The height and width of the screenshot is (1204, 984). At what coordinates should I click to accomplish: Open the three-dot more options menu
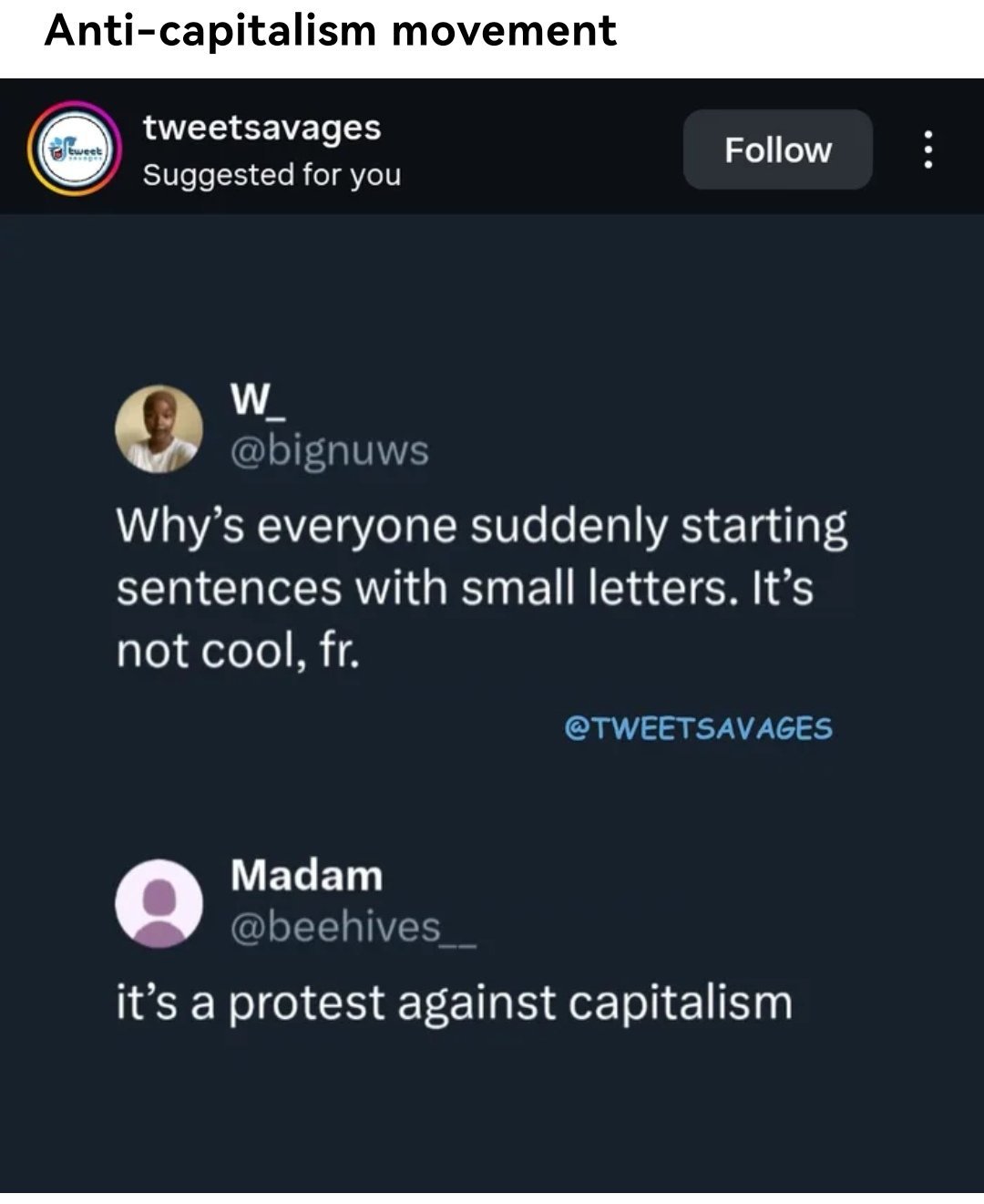(x=928, y=149)
